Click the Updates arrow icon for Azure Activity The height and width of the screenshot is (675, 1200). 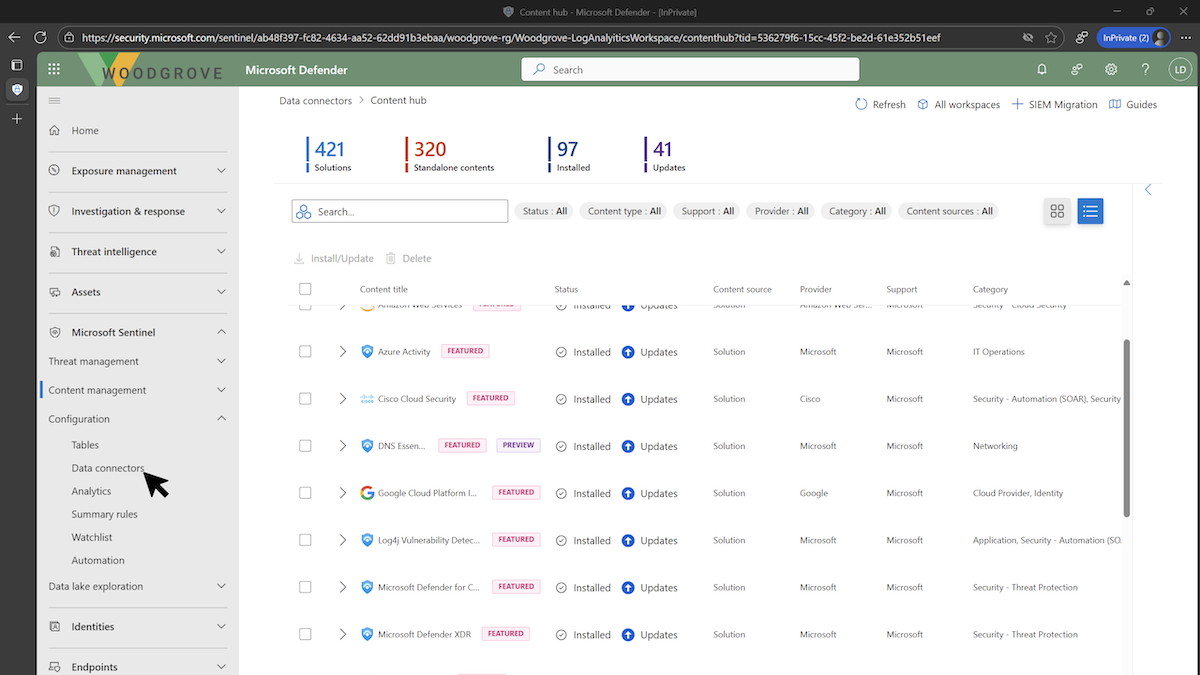coord(628,352)
